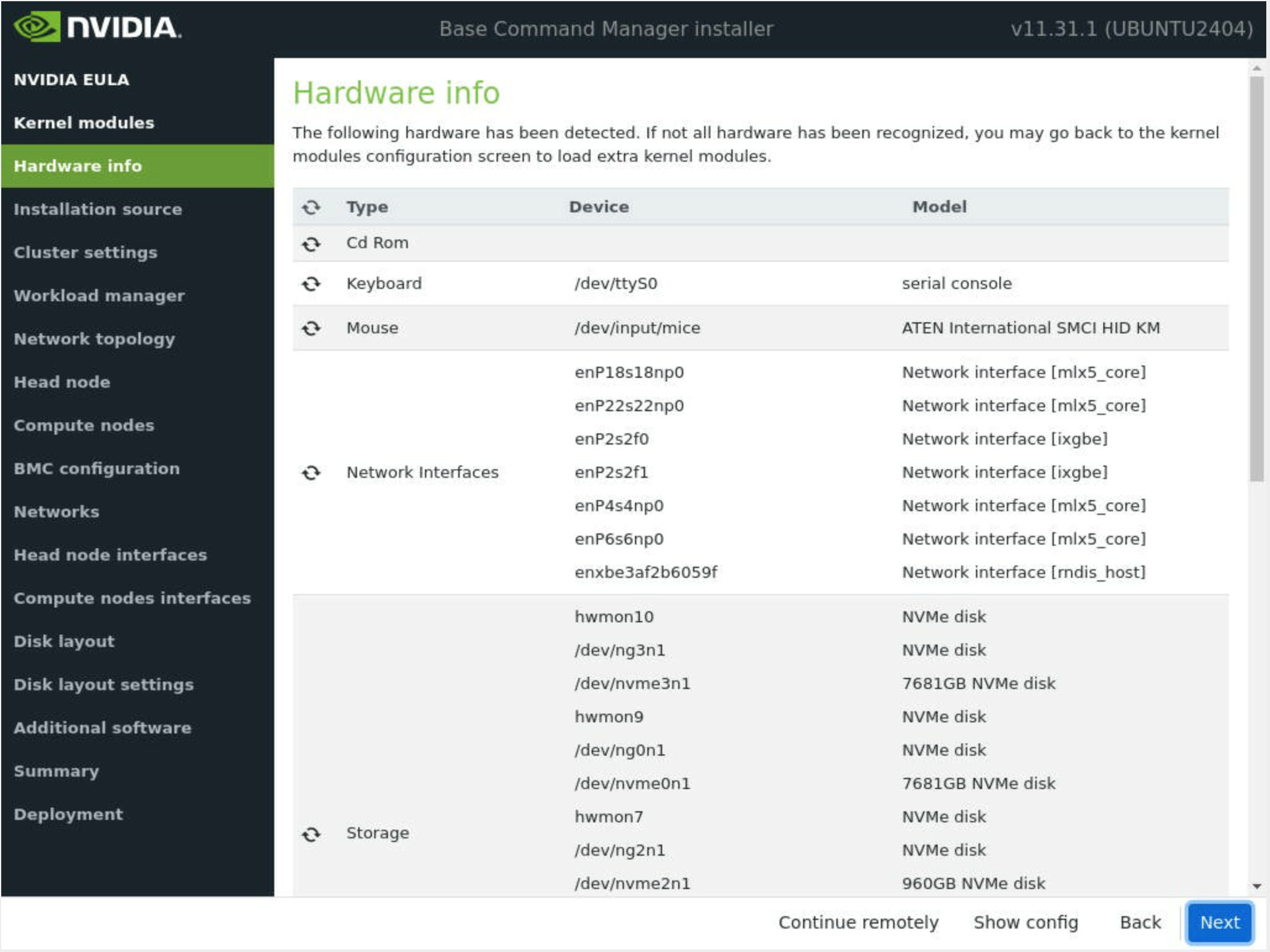The height and width of the screenshot is (952, 1270).
Task: Click the vertical scrollbar thumb
Action: 1256,278
